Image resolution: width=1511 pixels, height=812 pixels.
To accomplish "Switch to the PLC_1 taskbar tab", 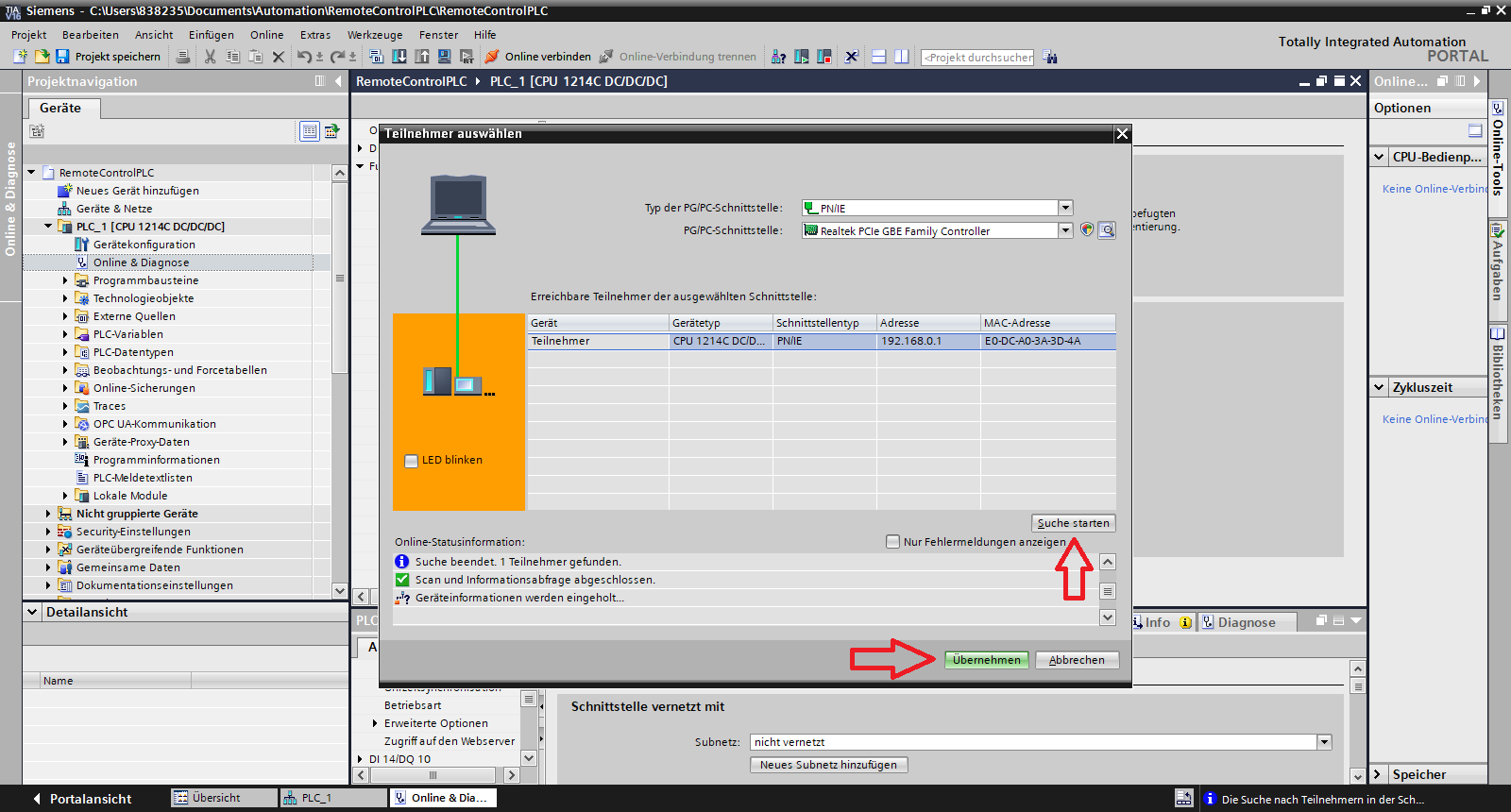I will [334, 798].
